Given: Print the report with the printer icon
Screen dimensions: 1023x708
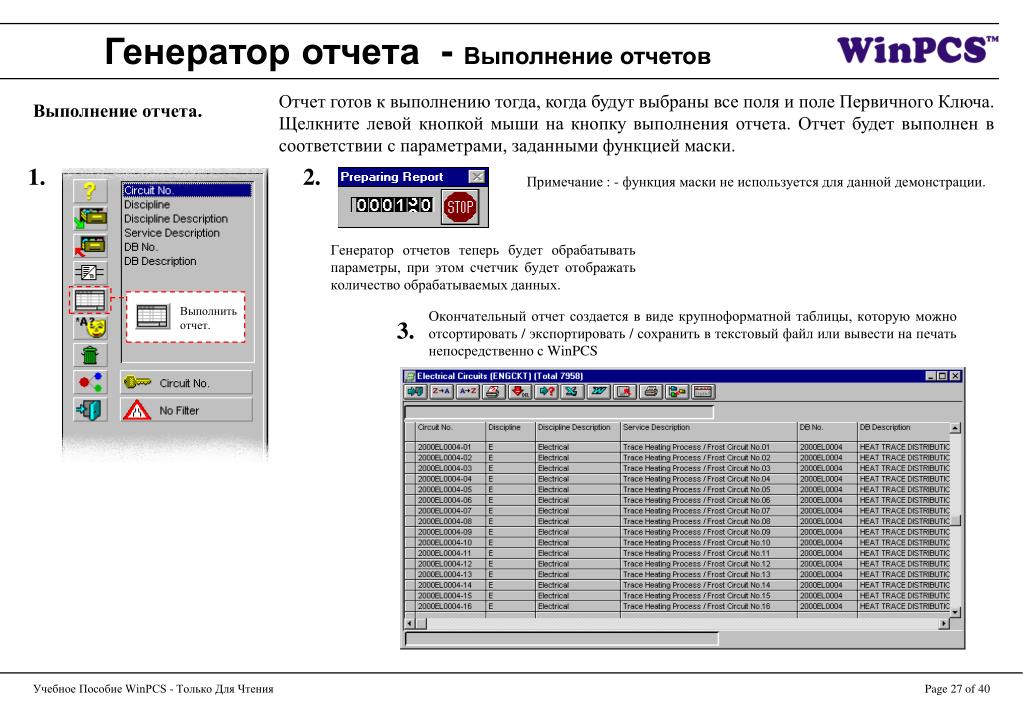Looking at the screenshot, I should [650, 392].
